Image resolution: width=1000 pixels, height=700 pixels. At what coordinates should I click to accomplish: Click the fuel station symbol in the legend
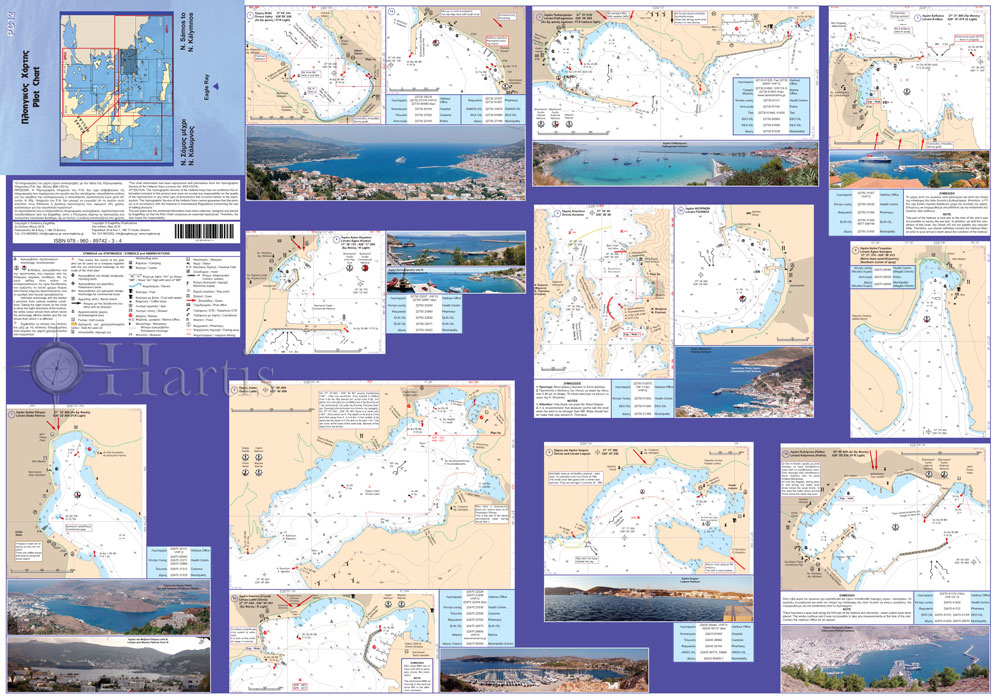(130, 293)
